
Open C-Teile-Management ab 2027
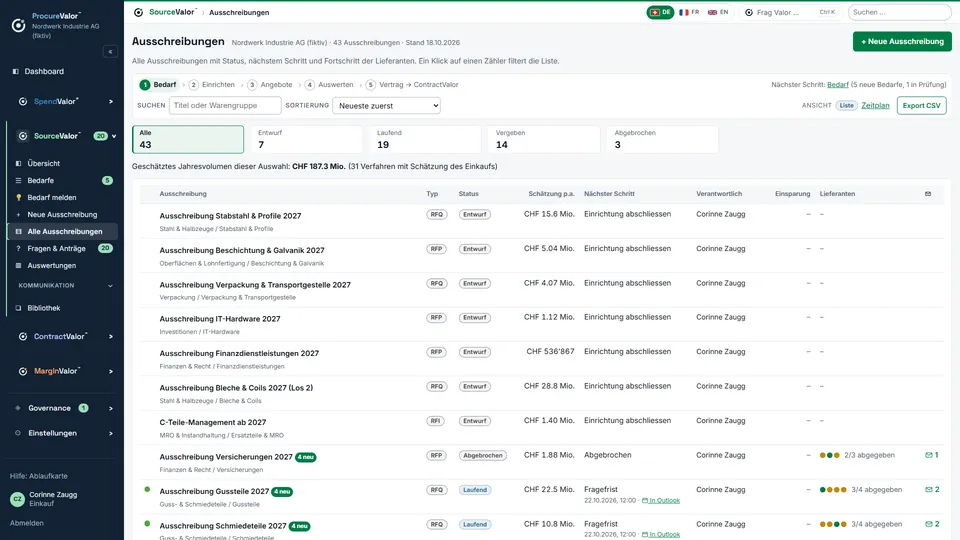(212, 422)
